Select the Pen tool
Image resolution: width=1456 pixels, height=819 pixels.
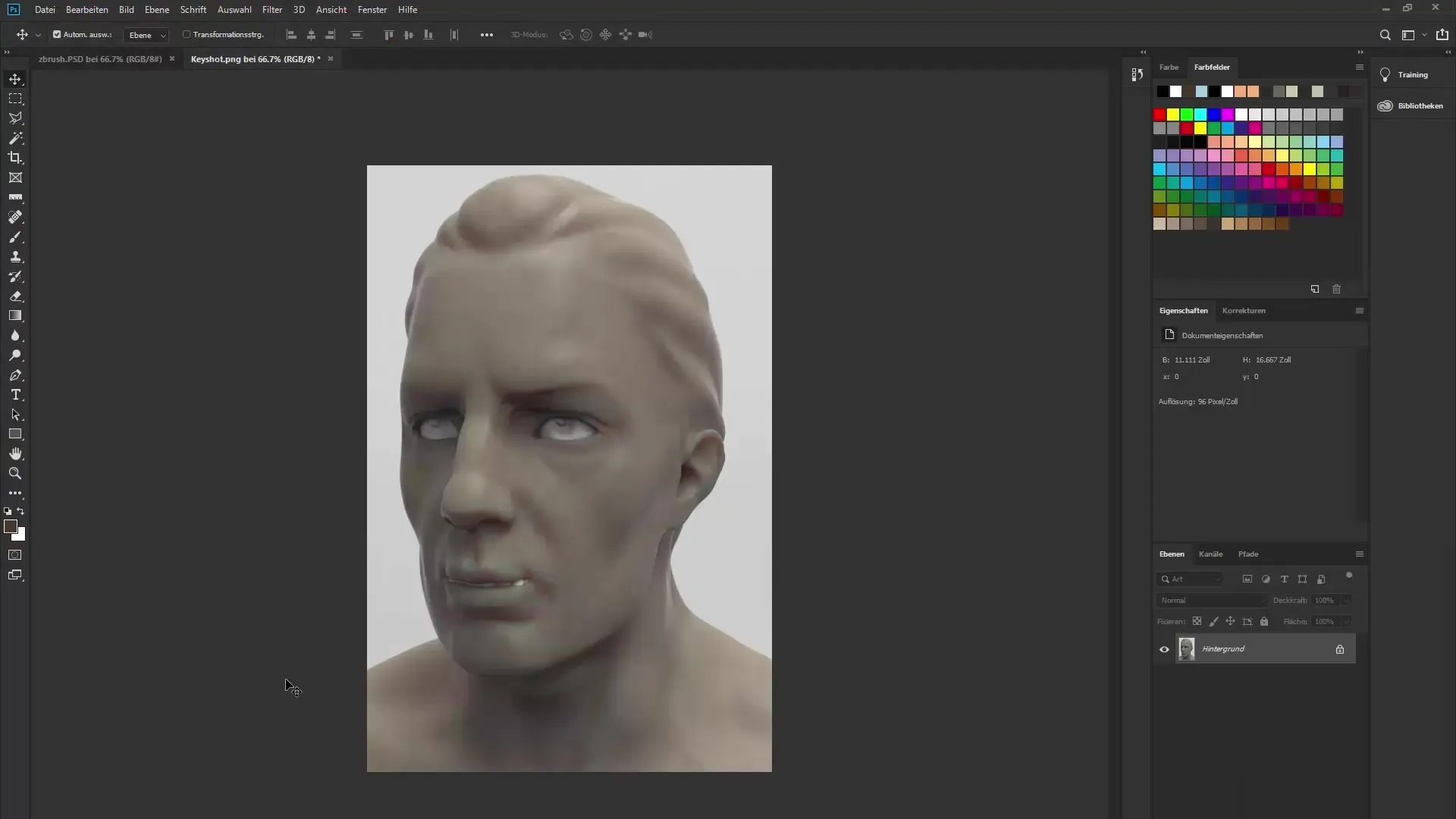(x=15, y=375)
